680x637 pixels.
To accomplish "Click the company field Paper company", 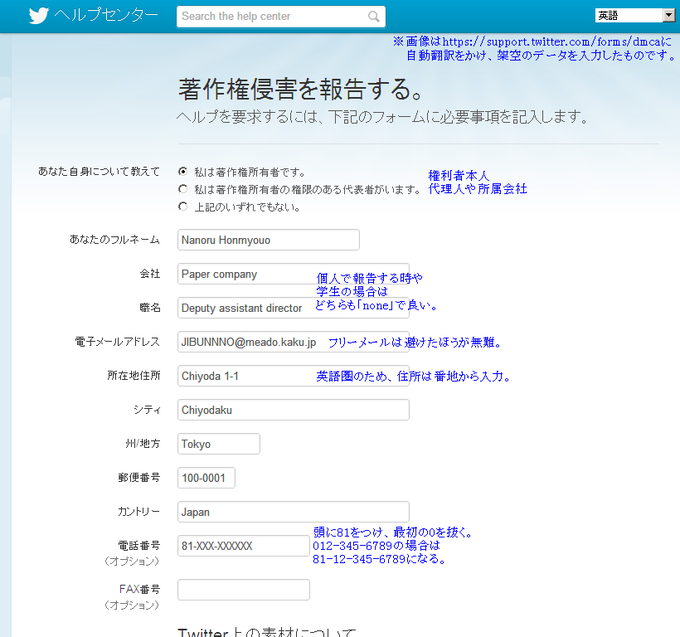I will coord(293,274).
